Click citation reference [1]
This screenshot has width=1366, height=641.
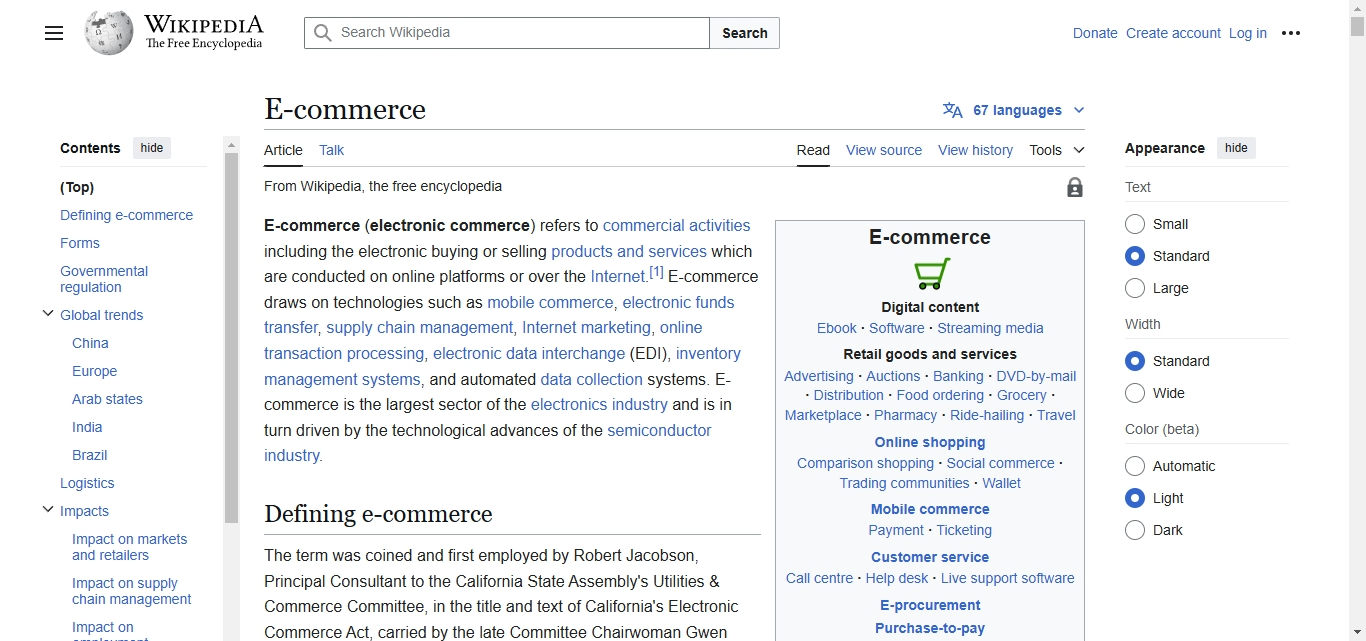(656, 272)
